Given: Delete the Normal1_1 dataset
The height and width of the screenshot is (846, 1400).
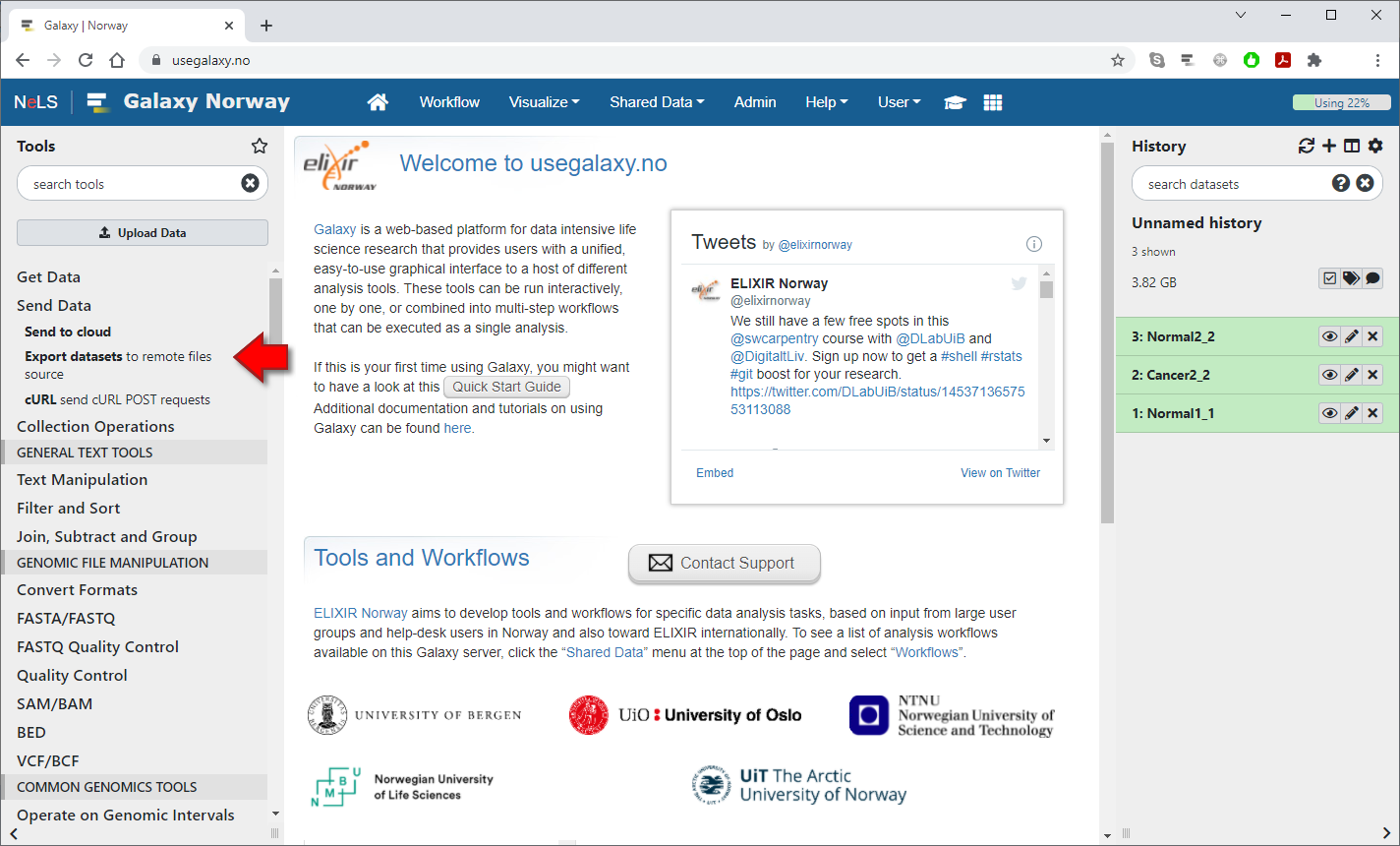Looking at the screenshot, I should pos(1373,413).
